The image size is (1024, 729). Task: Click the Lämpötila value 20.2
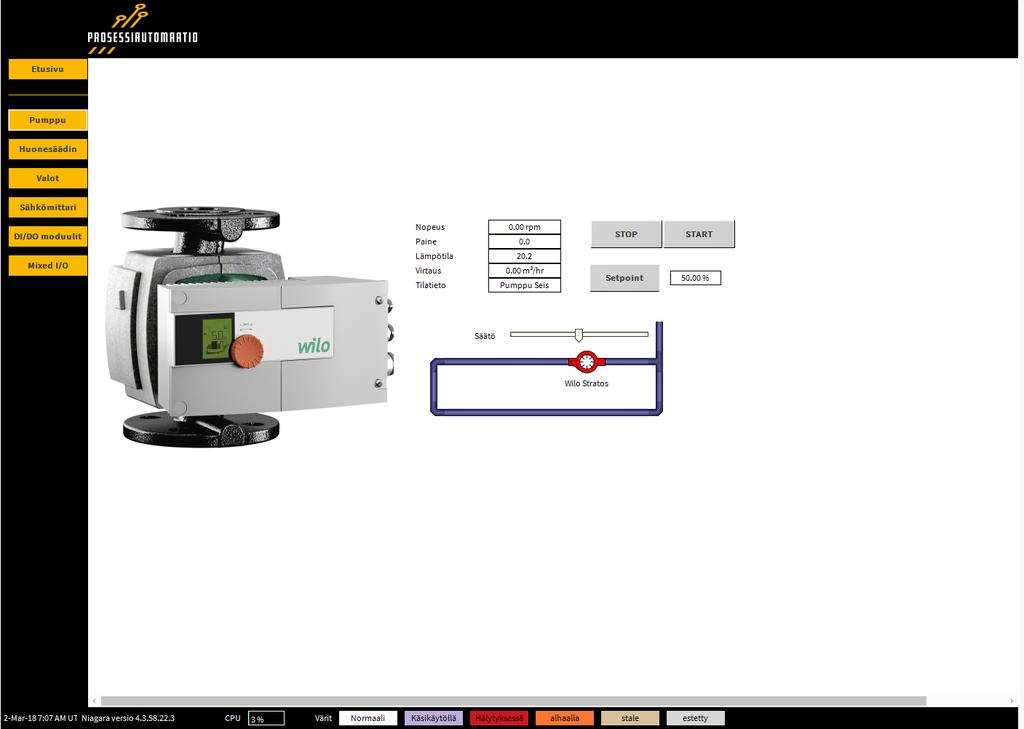[524, 256]
